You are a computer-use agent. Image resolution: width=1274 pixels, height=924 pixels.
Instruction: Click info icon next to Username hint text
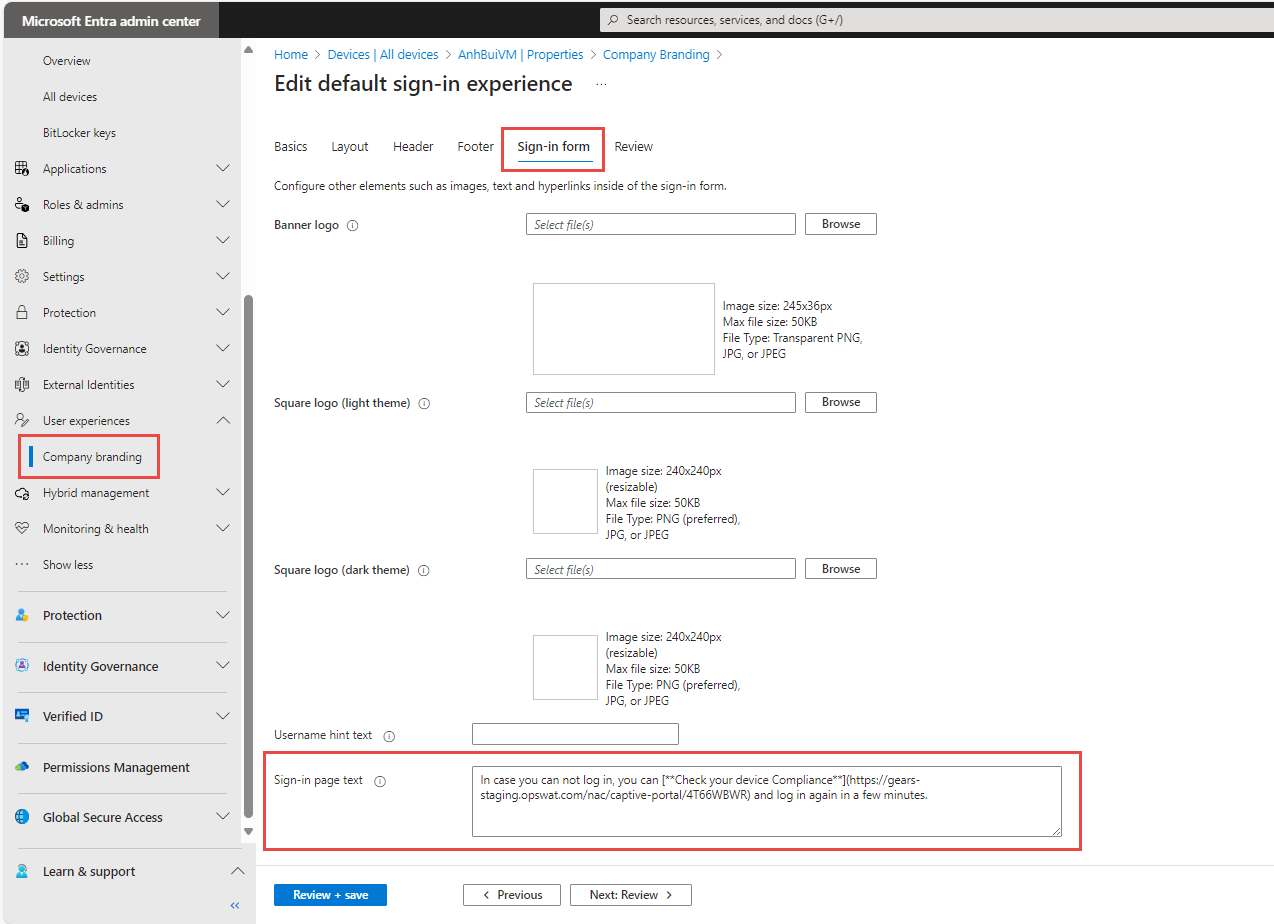[x=389, y=736]
